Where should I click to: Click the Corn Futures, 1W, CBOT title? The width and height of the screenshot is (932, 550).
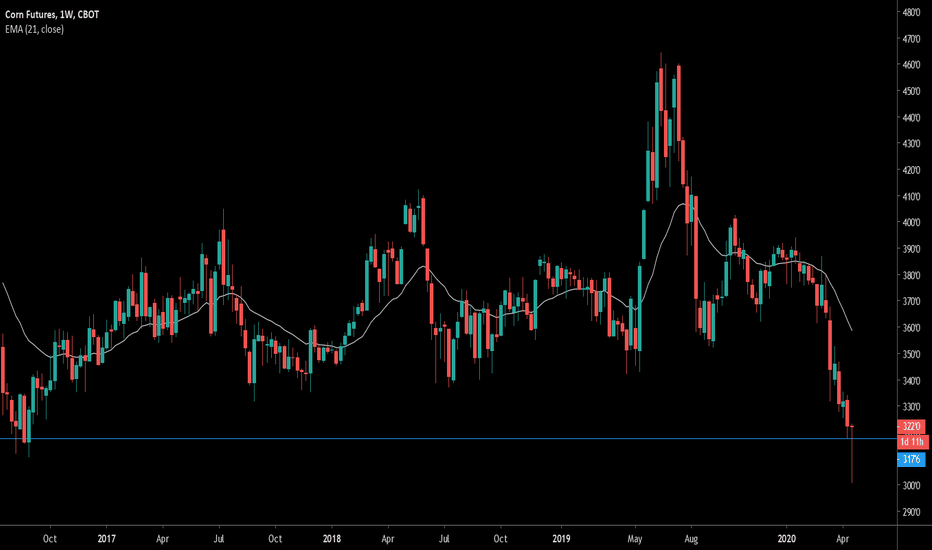point(52,14)
